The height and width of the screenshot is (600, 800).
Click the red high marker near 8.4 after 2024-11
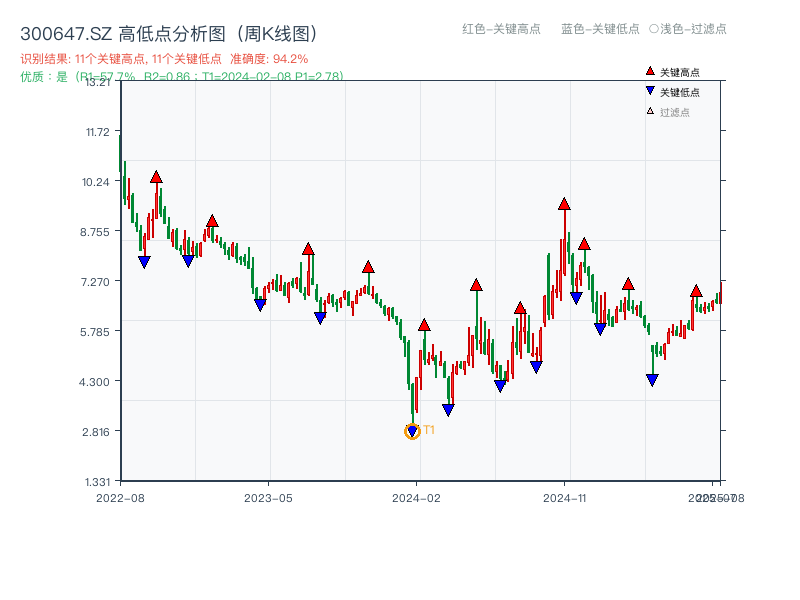(x=584, y=244)
